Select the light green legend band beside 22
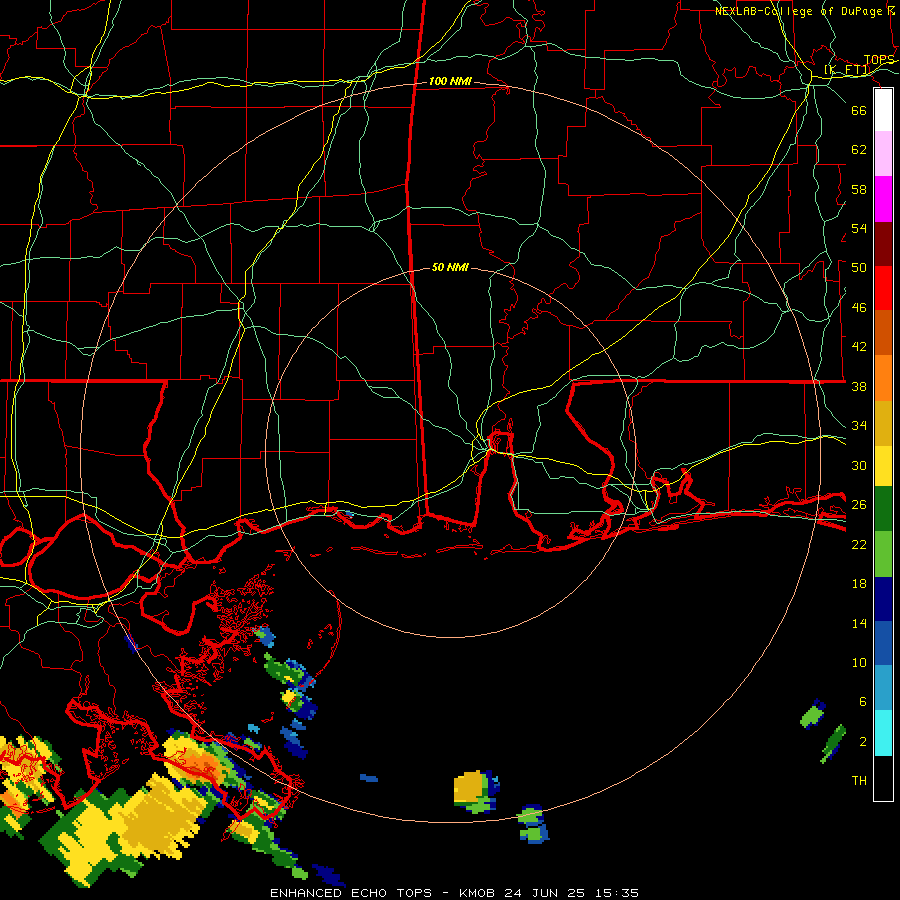Screen dimensions: 900x900 [883, 554]
